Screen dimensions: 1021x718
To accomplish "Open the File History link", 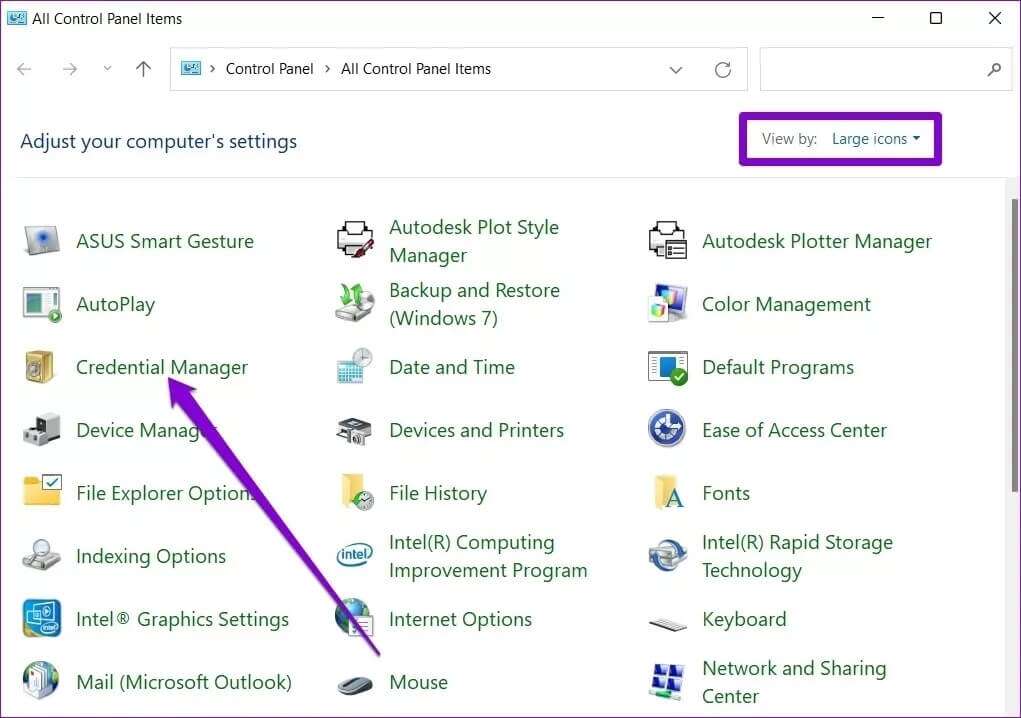I will click(x=438, y=493).
